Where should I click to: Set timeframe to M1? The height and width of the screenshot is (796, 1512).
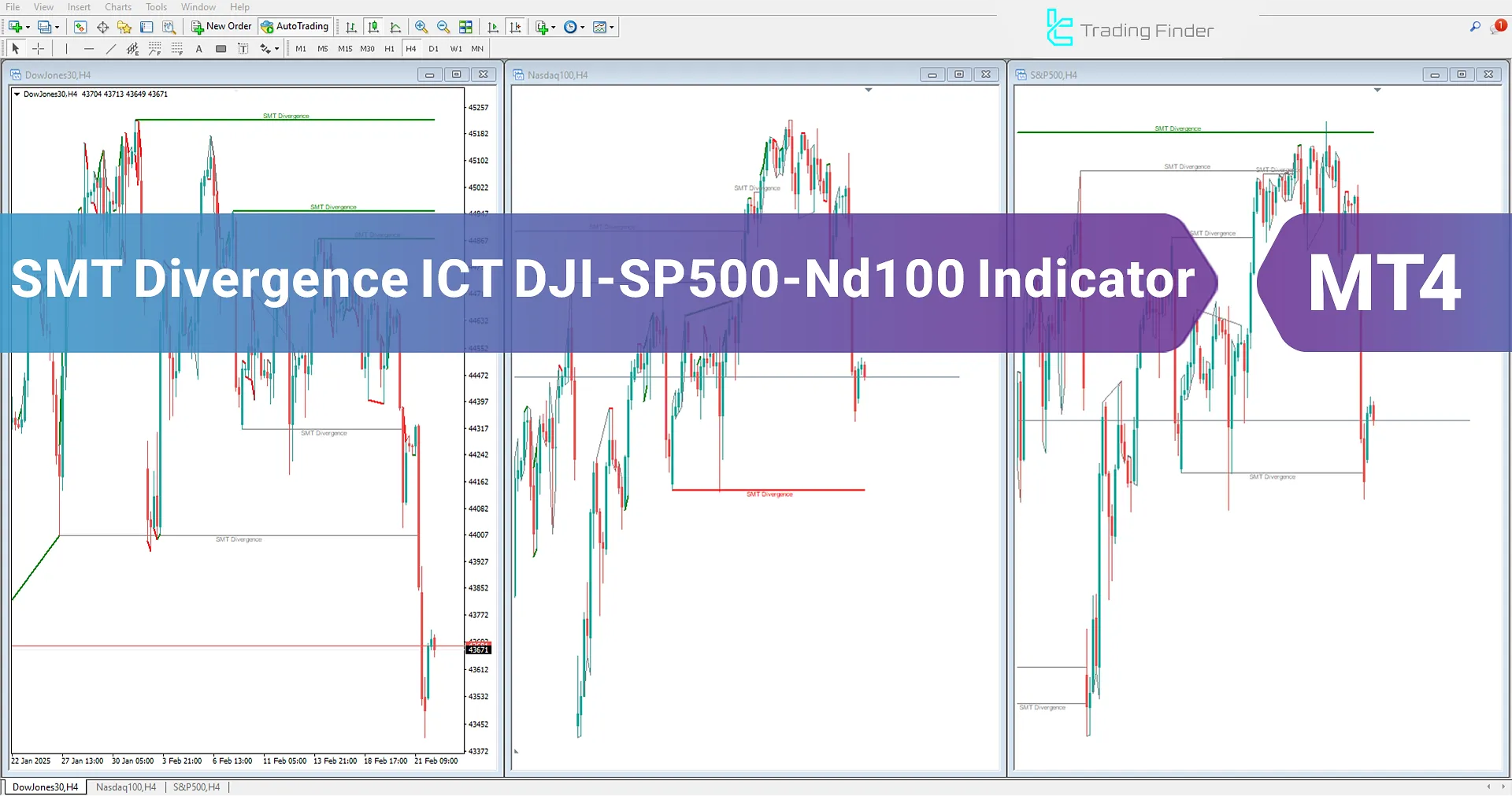pyautogui.click(x=301, y=49)
